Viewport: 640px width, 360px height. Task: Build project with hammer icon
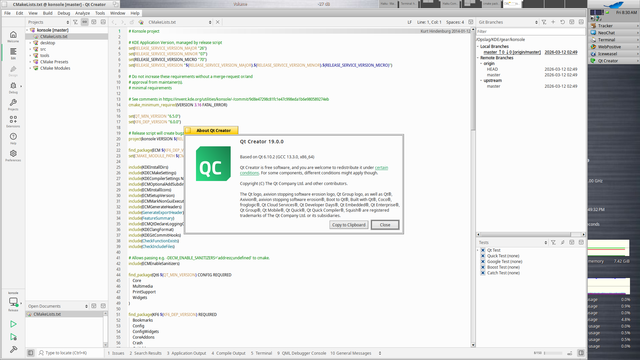[x=13, y=349]
